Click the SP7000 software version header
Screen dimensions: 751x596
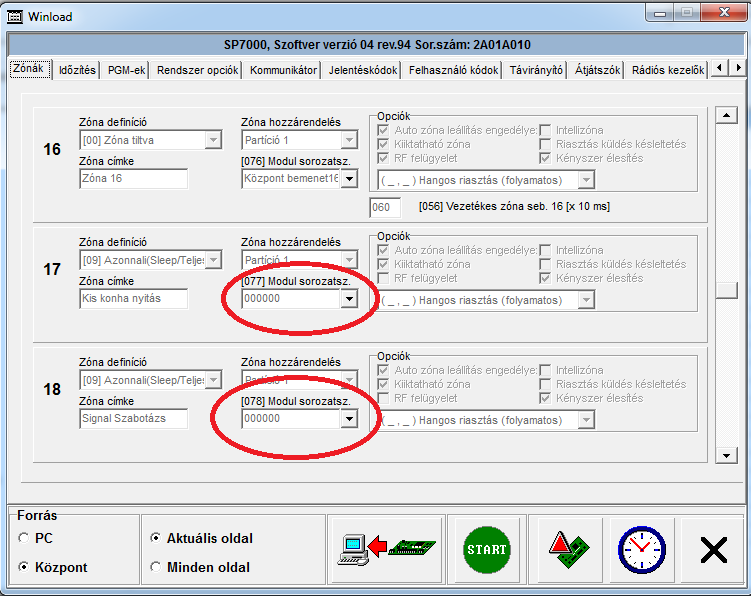pyautogui.click(x=377, y=45)
